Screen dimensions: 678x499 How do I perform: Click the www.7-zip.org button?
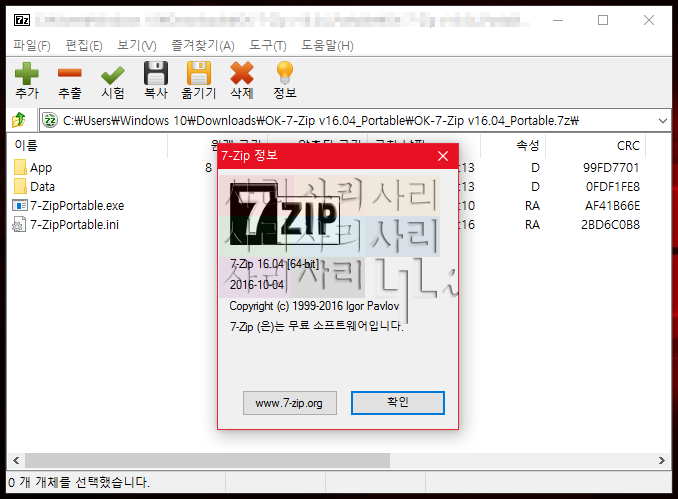coord(290,403)
